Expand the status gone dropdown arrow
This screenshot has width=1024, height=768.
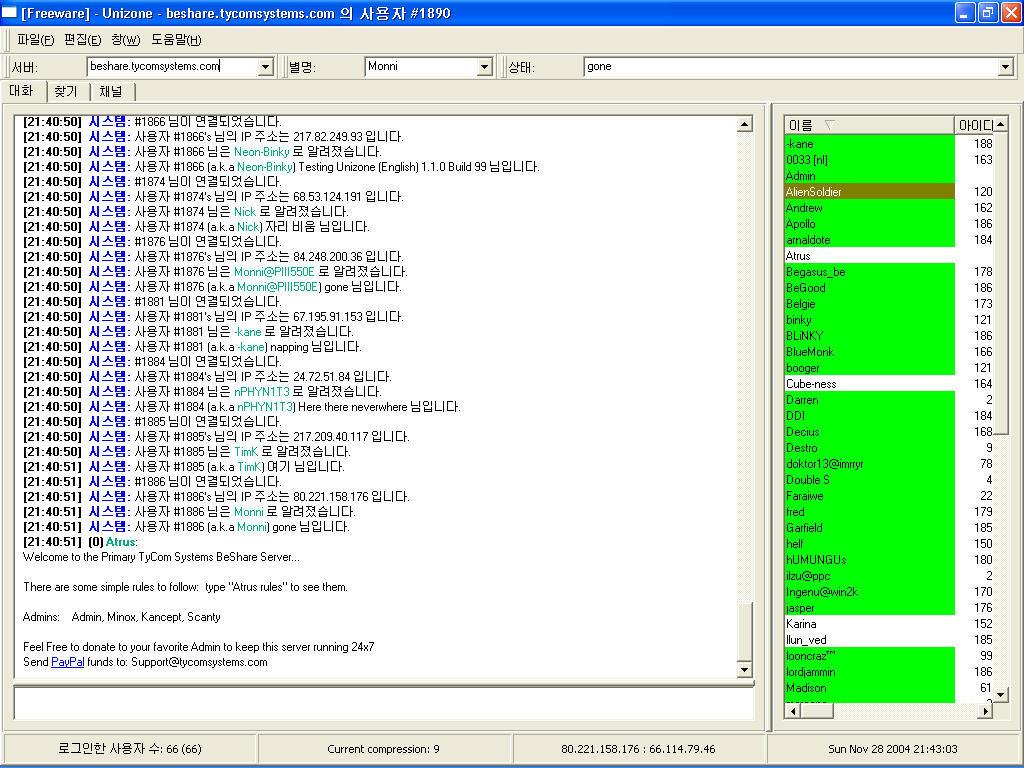(1005, 67)
